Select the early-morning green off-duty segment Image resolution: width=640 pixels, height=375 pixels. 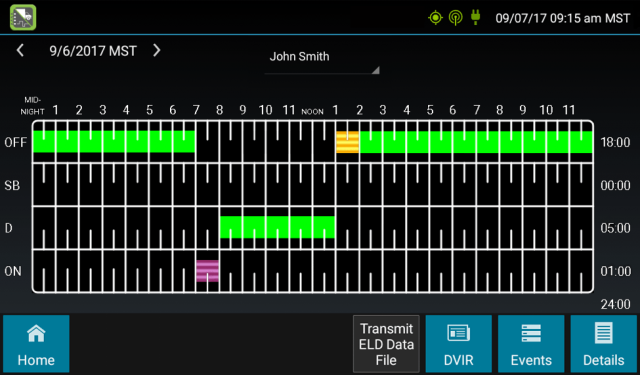pyautogui.click(x=114, y=142)
